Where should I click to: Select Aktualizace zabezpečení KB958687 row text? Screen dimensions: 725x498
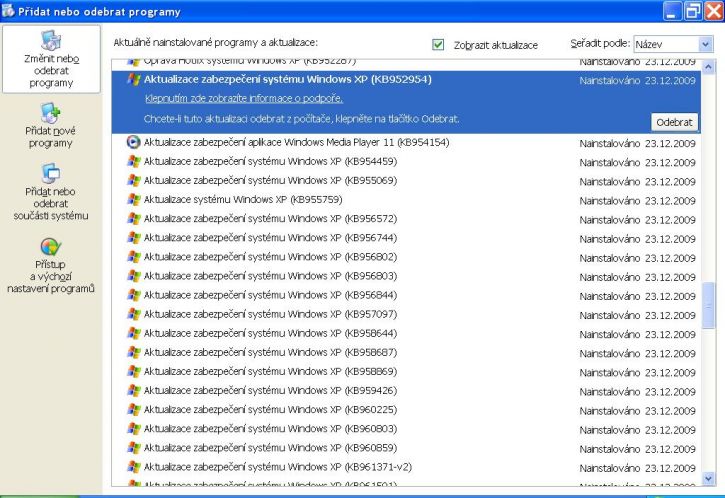click(x=270, y=352)
